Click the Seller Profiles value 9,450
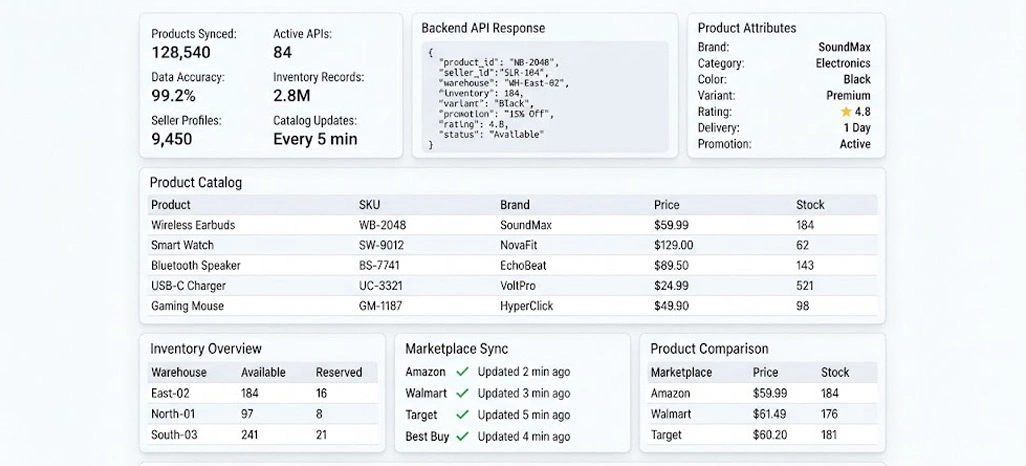The height and width of the screenshot is (466, 1026). pyautogui.click(x=172, y=139)
